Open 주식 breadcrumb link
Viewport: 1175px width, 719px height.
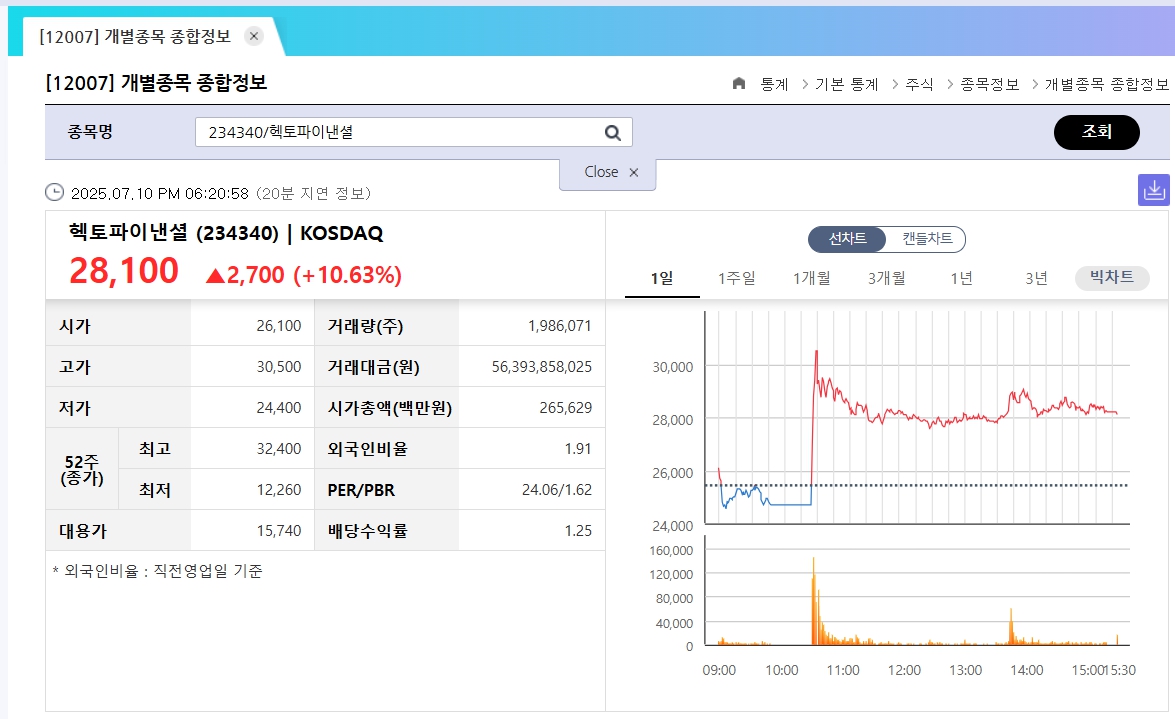[x=919, y=85]
